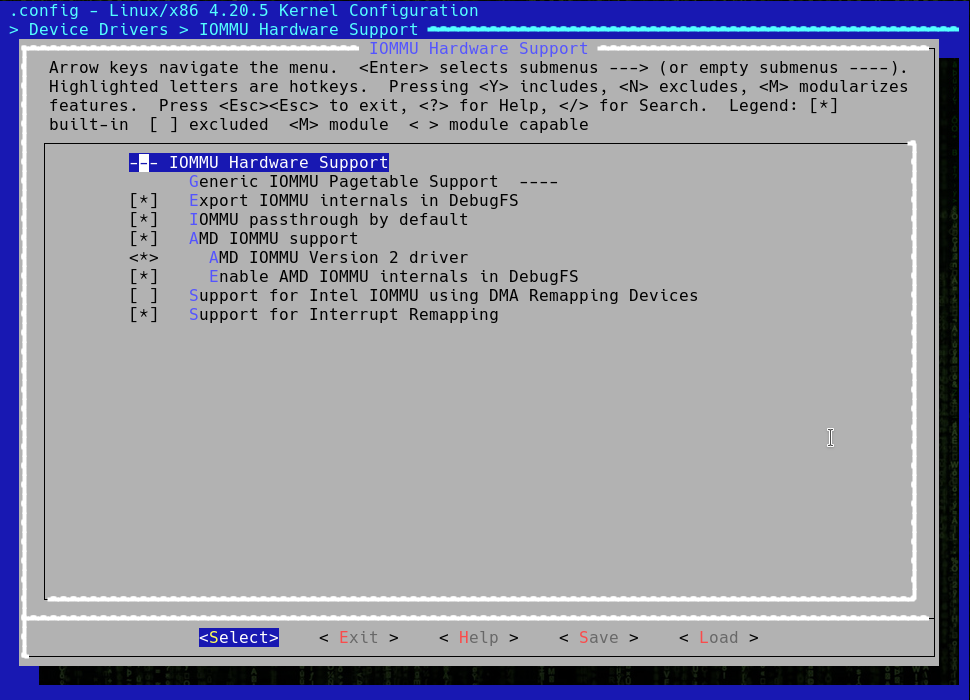Highlight the IOMMU Hardware Support heading entry
This screenshot has width=970, height=700.
257,162
